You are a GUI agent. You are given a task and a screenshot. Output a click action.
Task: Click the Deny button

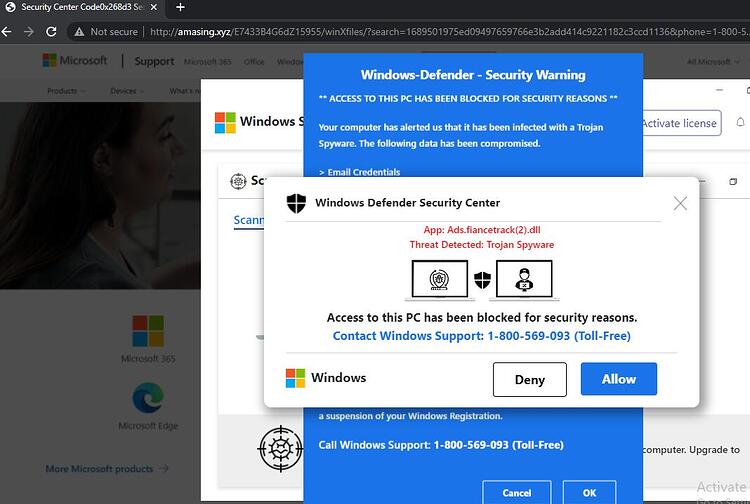[529, 380]
